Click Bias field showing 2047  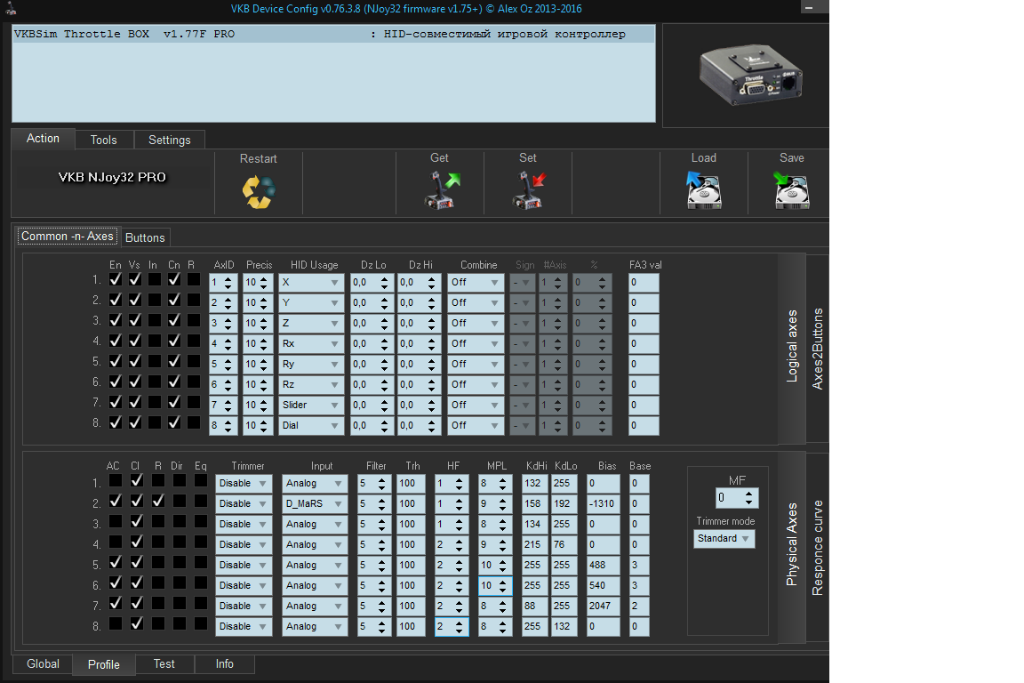pyautogui.click(x=603, y=606)
